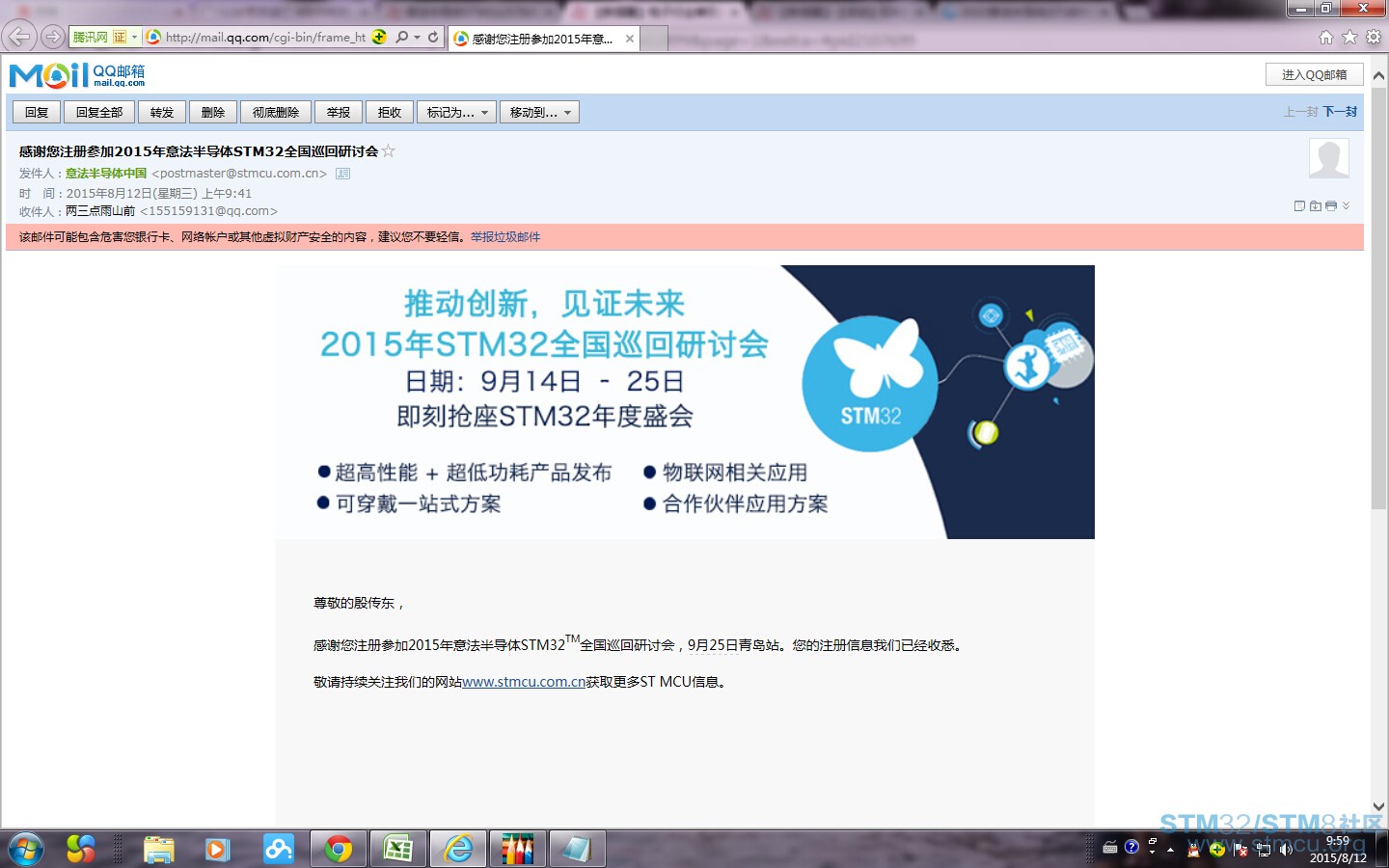
Task: Open the color pencils app on the taskbar
Action: [518, 849]
